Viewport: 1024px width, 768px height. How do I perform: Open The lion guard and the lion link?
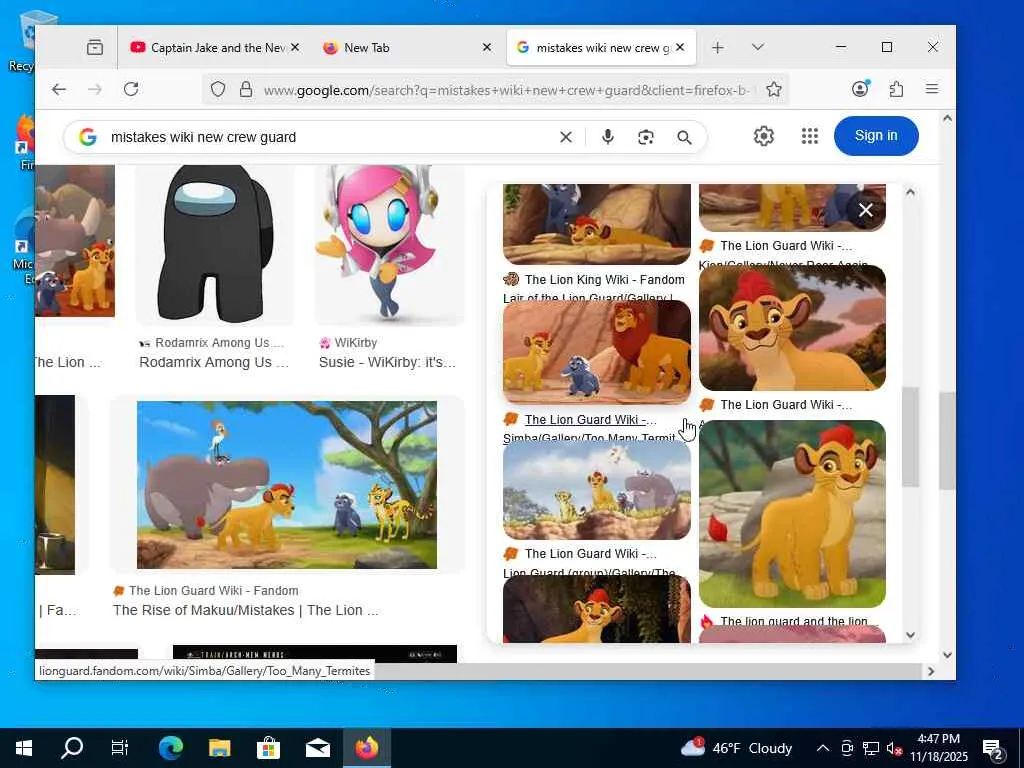pyautogui.click(x=793, y=620)
